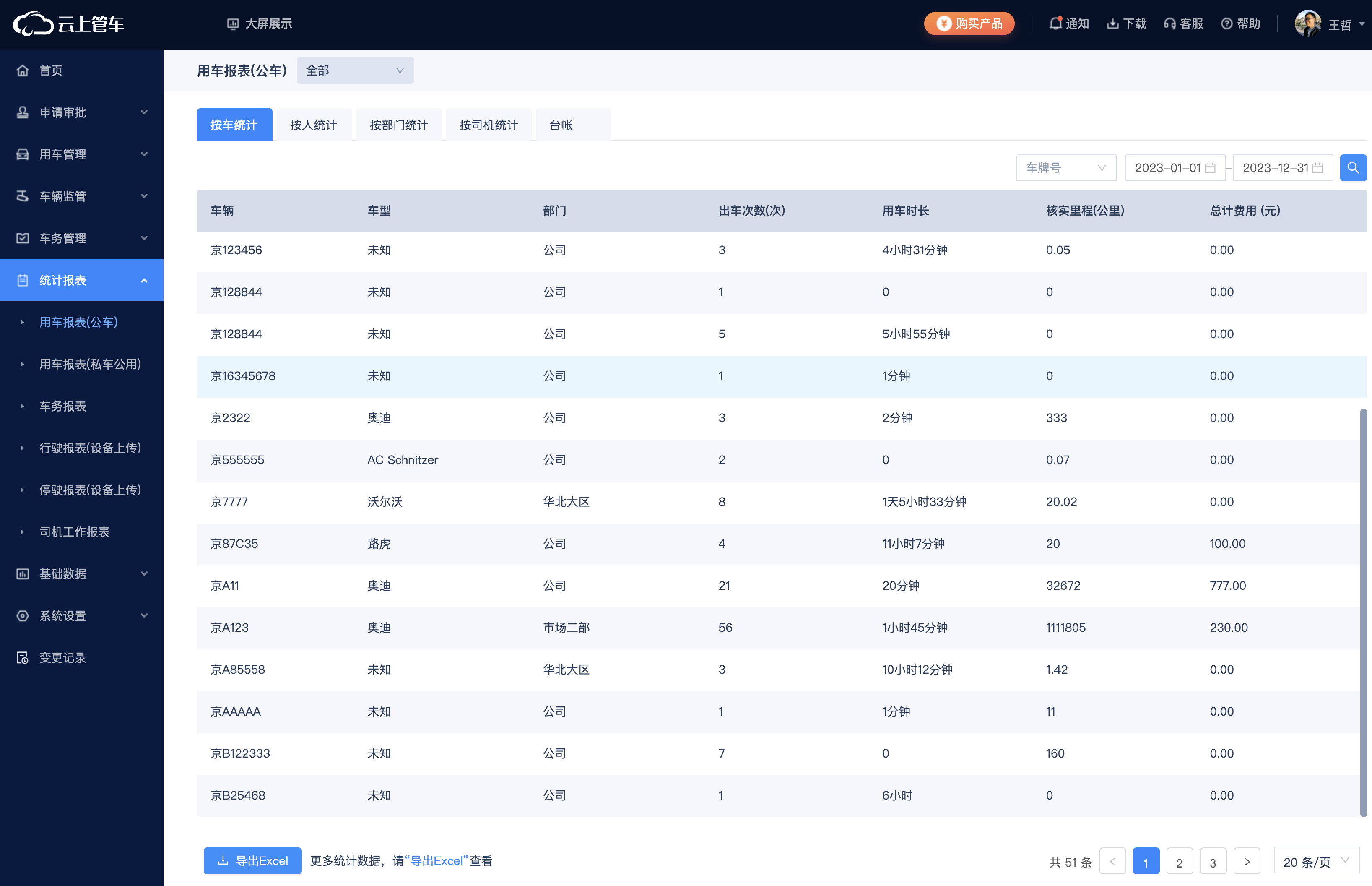Click the user avatar picture
1372x886 pixels.
(x=1307, y=23)
